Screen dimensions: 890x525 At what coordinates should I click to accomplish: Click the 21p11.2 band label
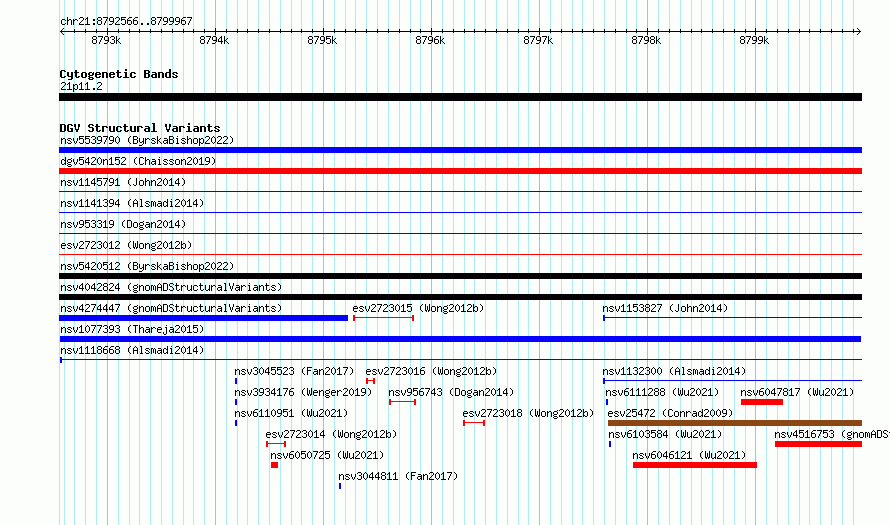pyautogui.click(x=81, y=86)
